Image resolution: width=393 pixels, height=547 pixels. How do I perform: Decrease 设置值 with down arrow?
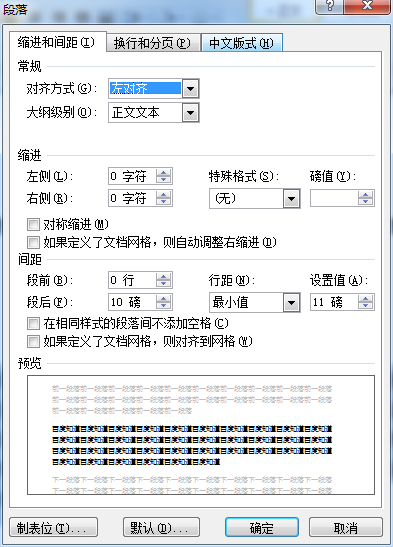click(x=365, y=306)
